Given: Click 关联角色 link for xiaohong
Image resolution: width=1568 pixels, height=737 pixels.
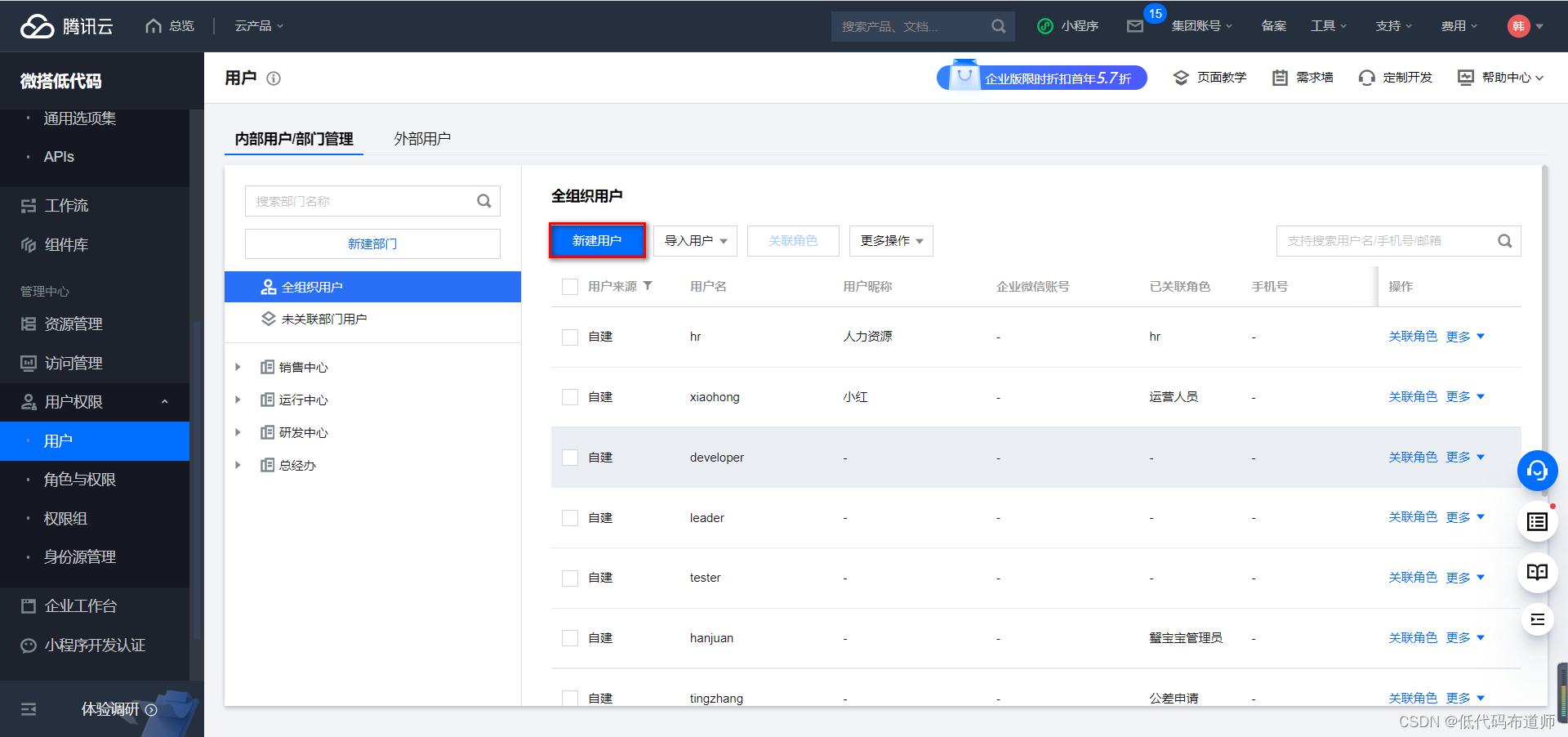Looking at the screenshot, I should 1413,397.
